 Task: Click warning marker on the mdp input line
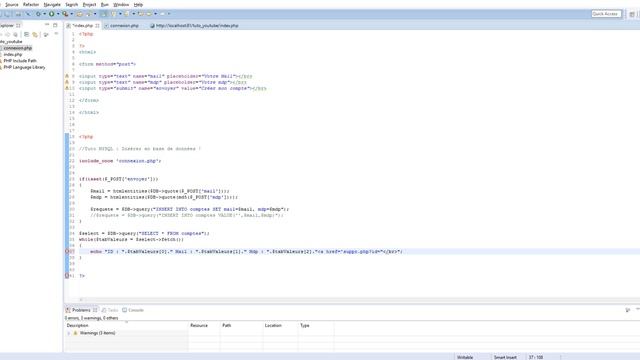point(67,82)
